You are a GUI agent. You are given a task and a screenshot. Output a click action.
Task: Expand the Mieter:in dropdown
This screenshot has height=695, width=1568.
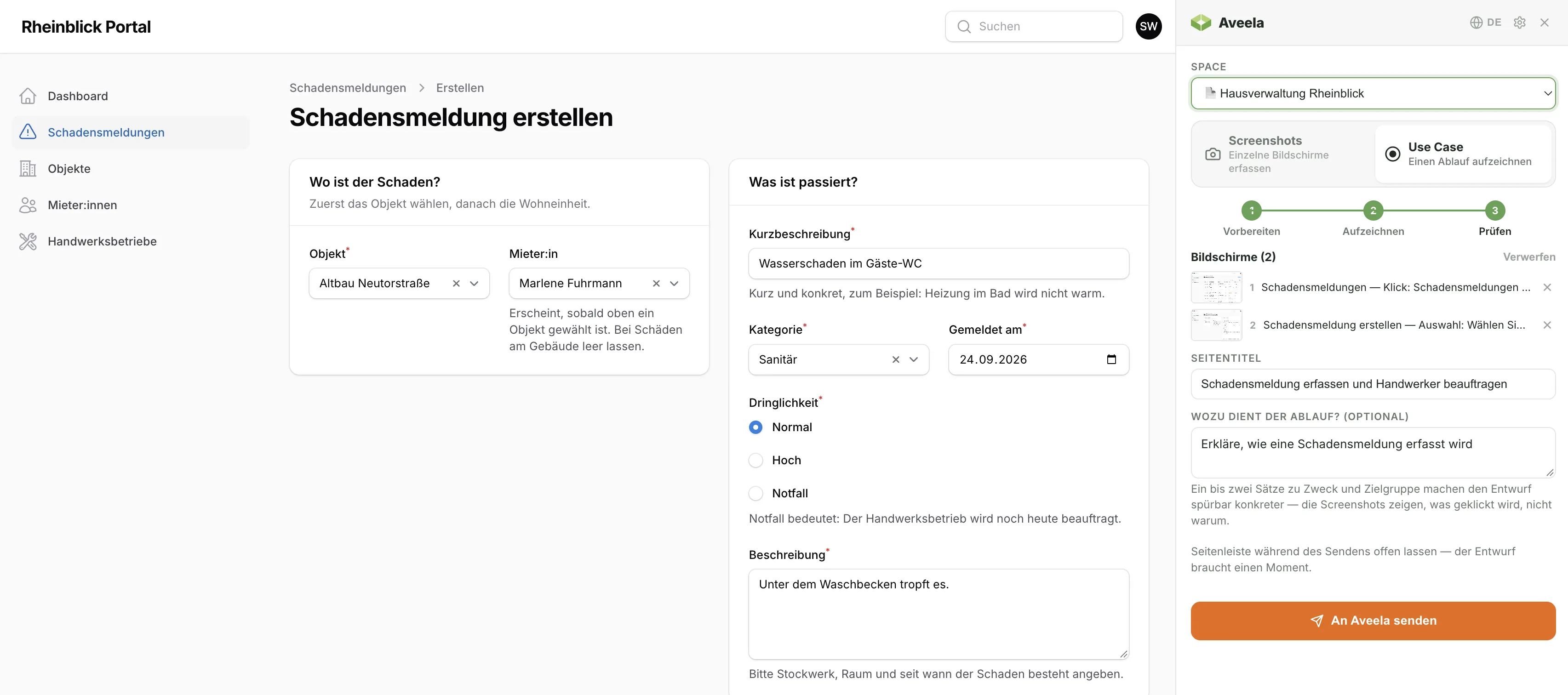click(x=674, y=283)
